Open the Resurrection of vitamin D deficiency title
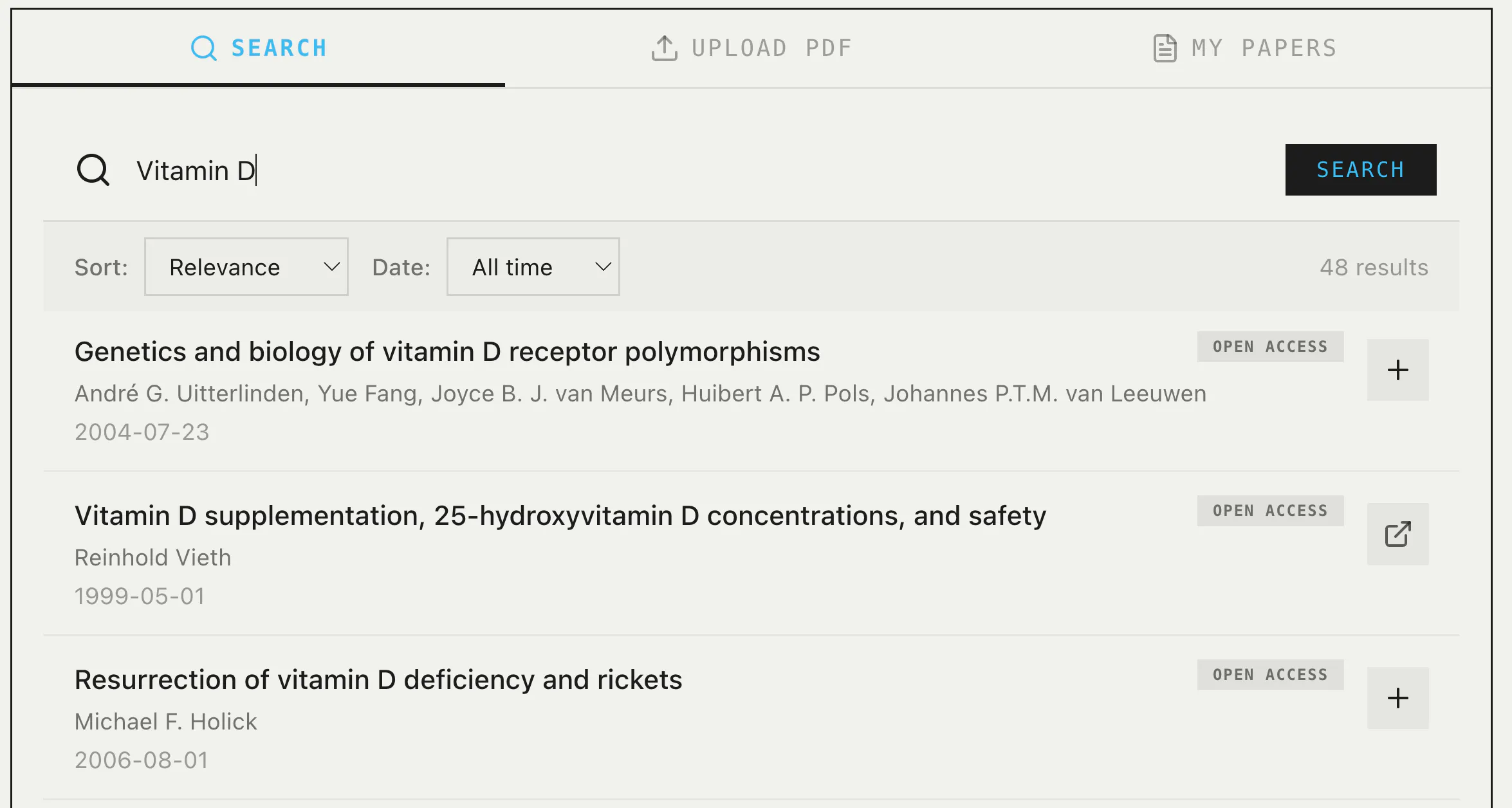This screenshot has height=808, width=1512. (x=378, y=680)
